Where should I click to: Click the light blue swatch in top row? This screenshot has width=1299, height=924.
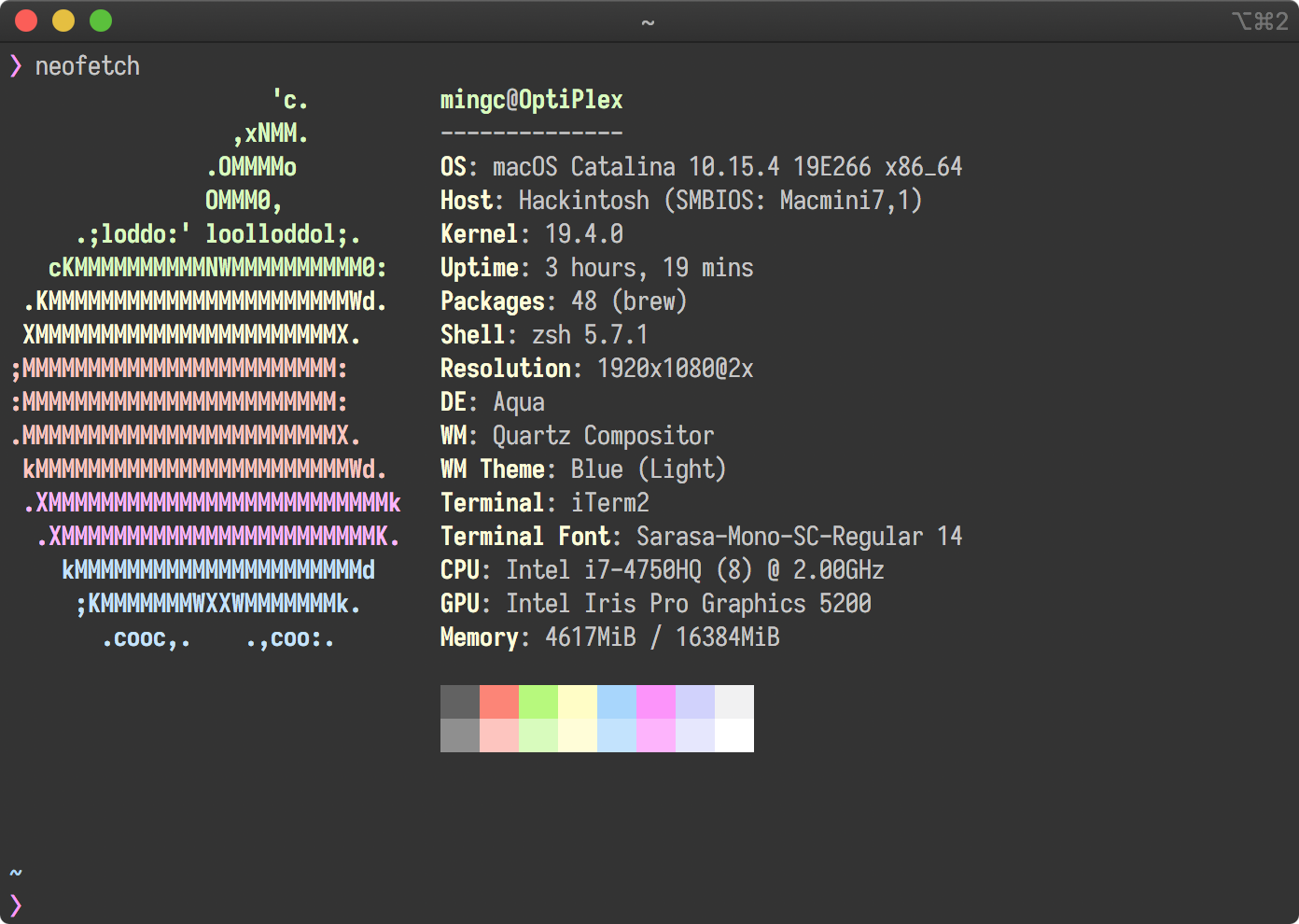click(617, 702)
